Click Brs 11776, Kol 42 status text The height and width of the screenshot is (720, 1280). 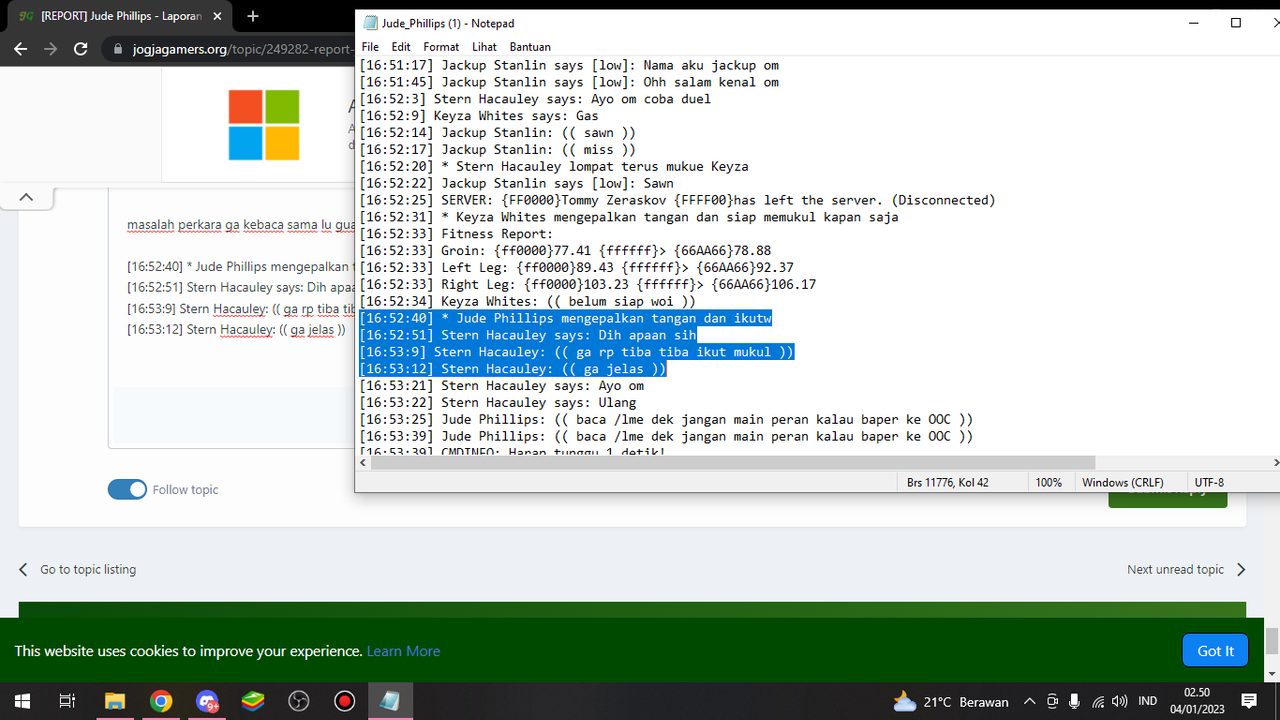coord(948,482)
